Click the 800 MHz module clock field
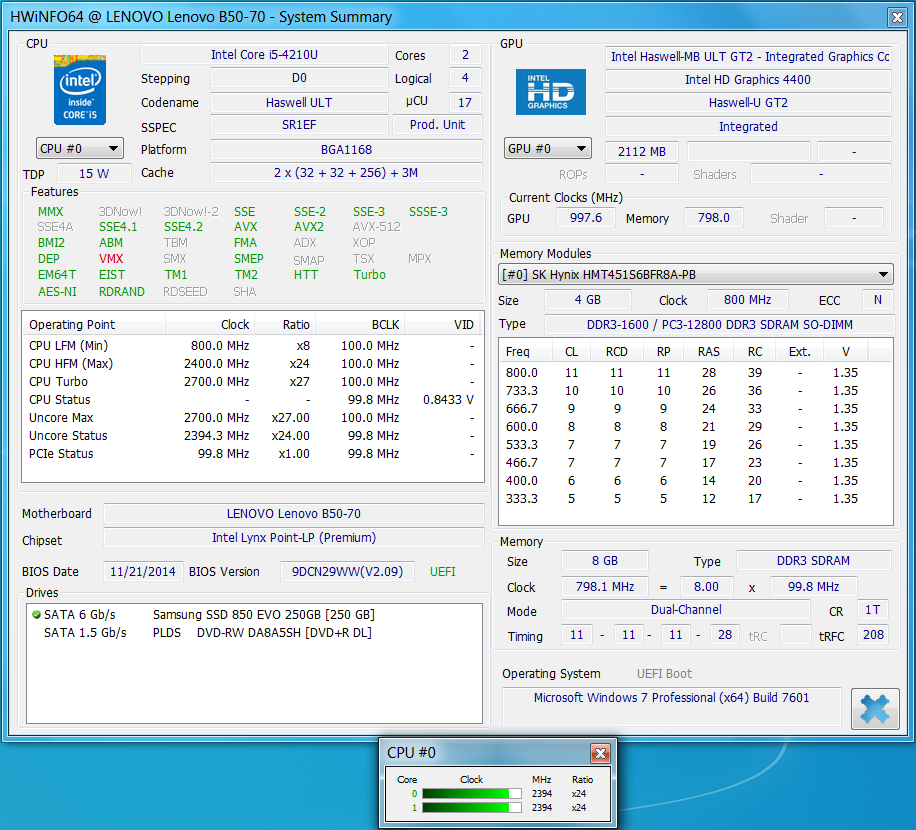 pos(748,300)
